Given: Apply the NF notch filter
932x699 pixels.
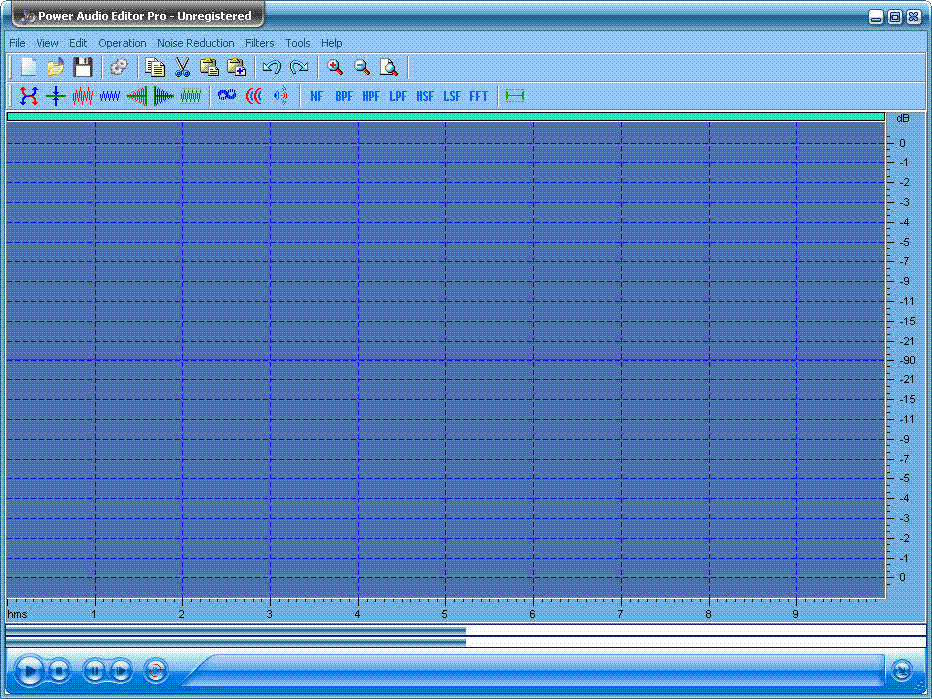Looking at the screenshot, I should [317, 96].
